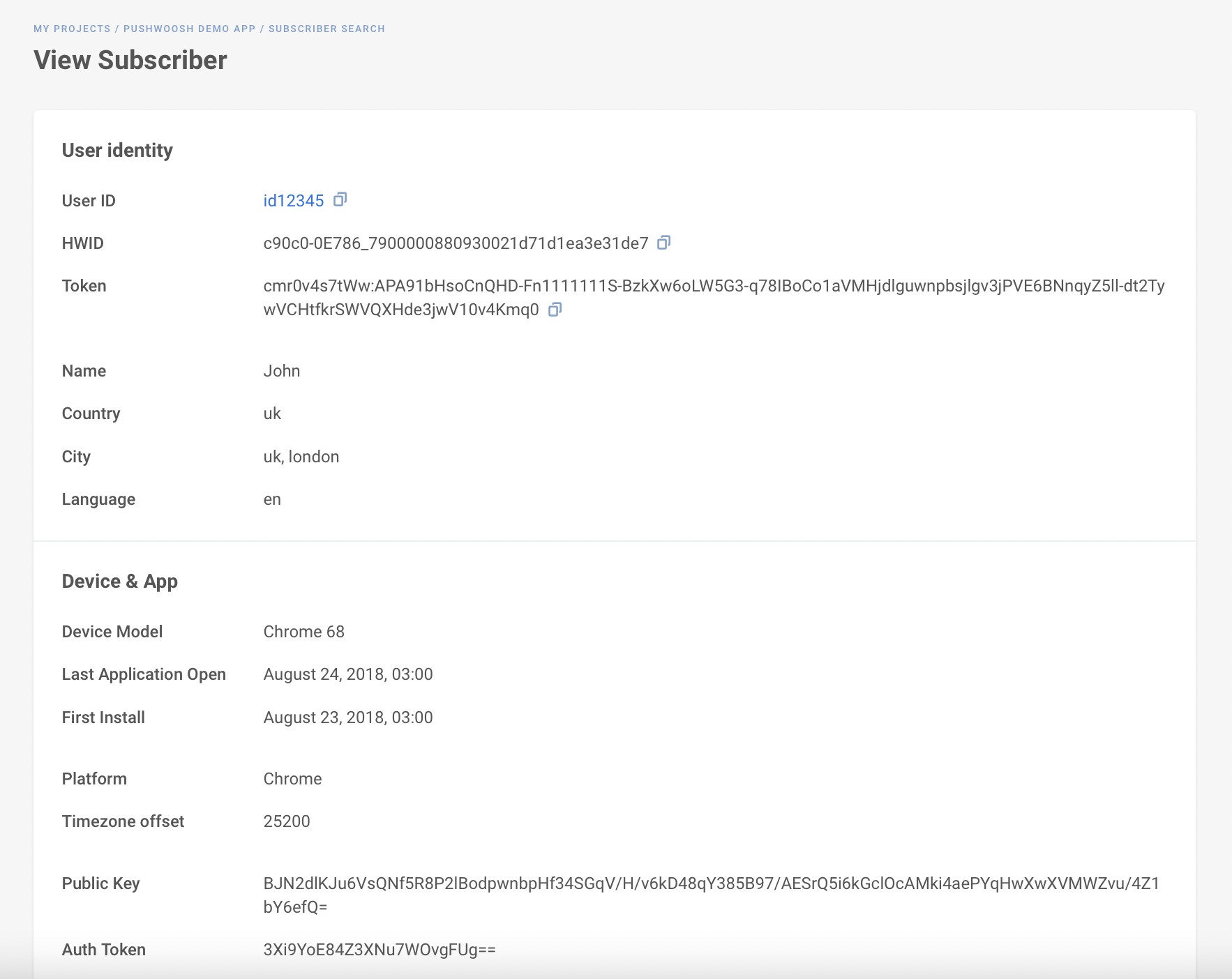1232x979 pixels.
Task: Copy the HWID to clipboard
Action: point(664,243)
